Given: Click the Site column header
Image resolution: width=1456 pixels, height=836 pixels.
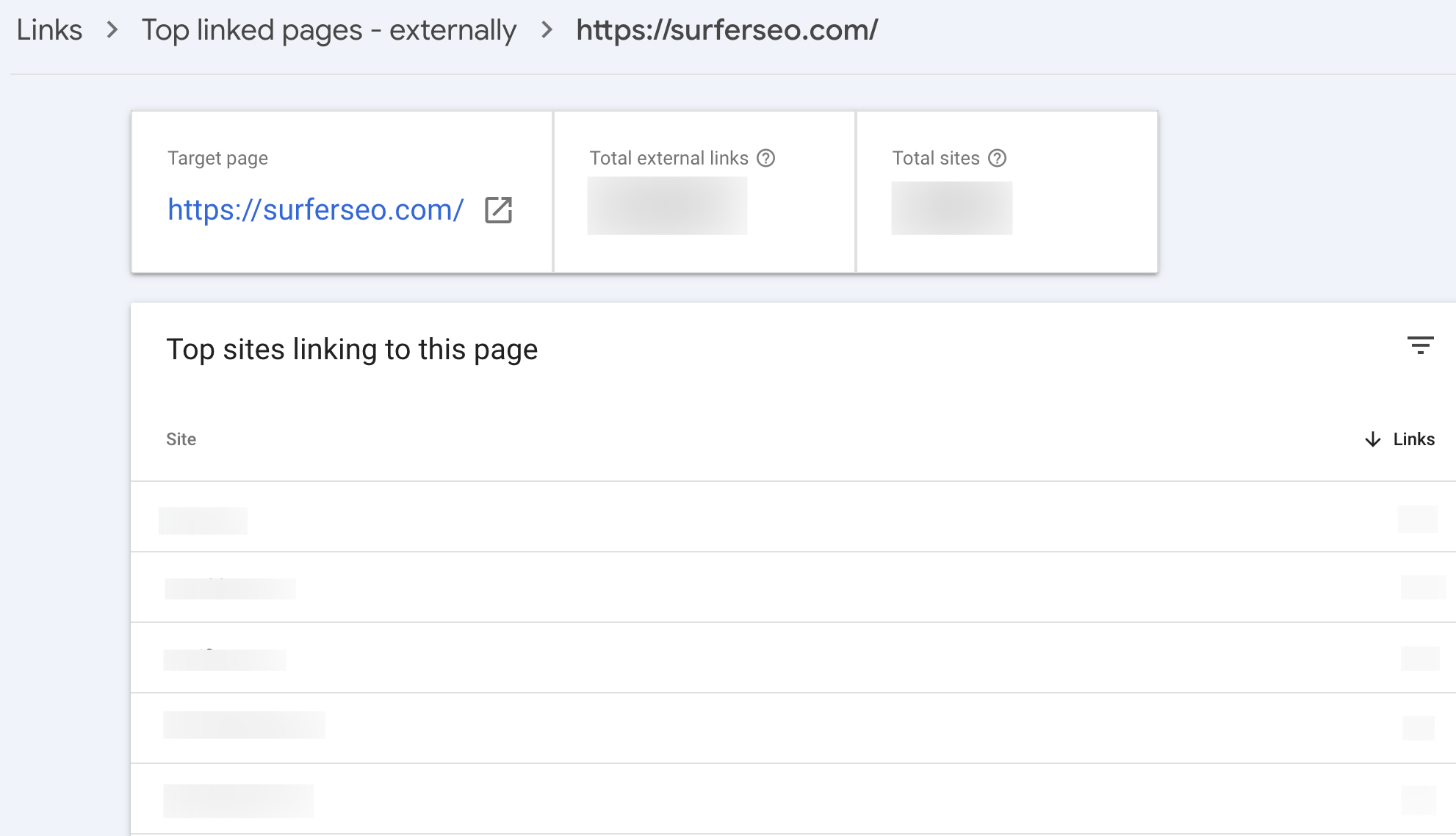Looking at the screenshot, I should tap(181, 439).
